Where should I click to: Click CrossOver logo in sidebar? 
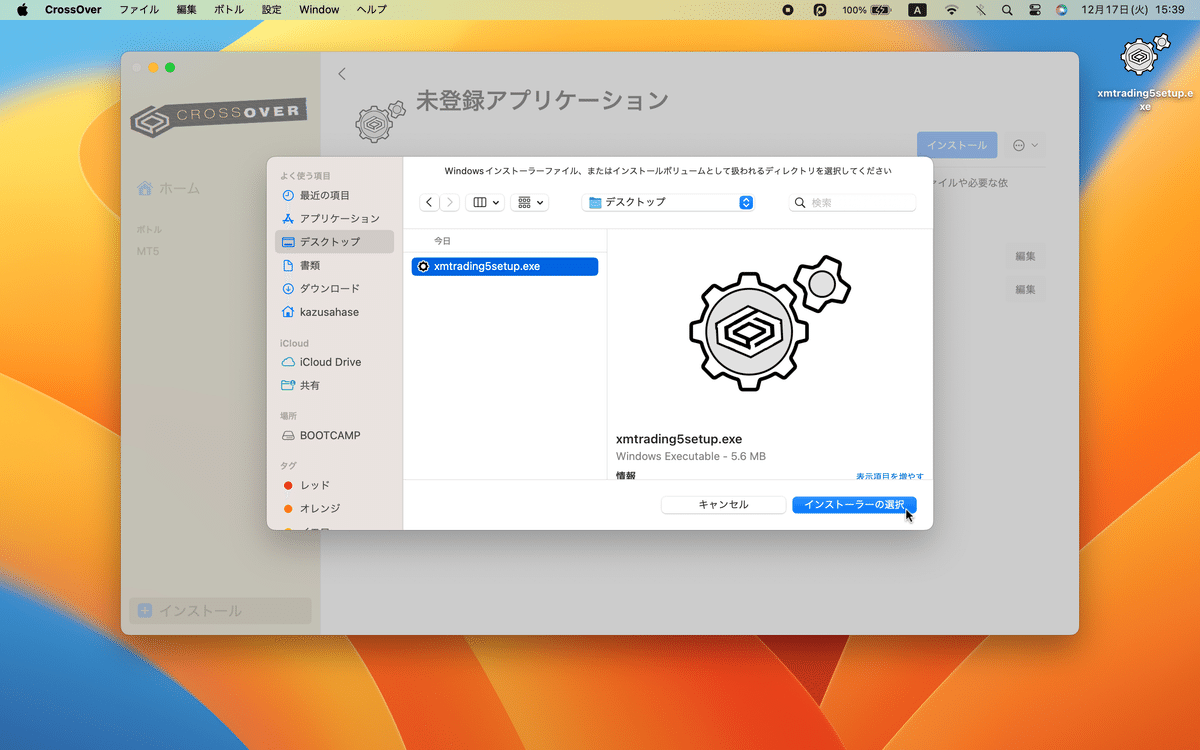219,117
